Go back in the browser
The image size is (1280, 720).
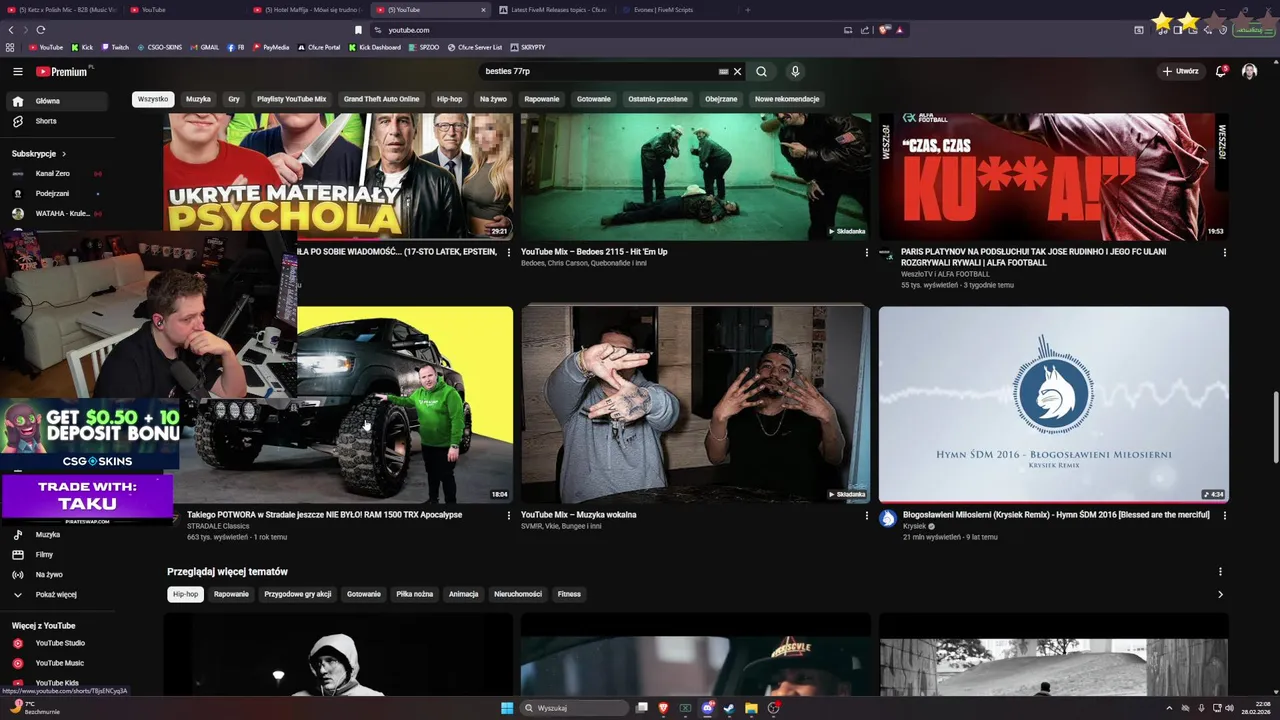pos(11,30)
